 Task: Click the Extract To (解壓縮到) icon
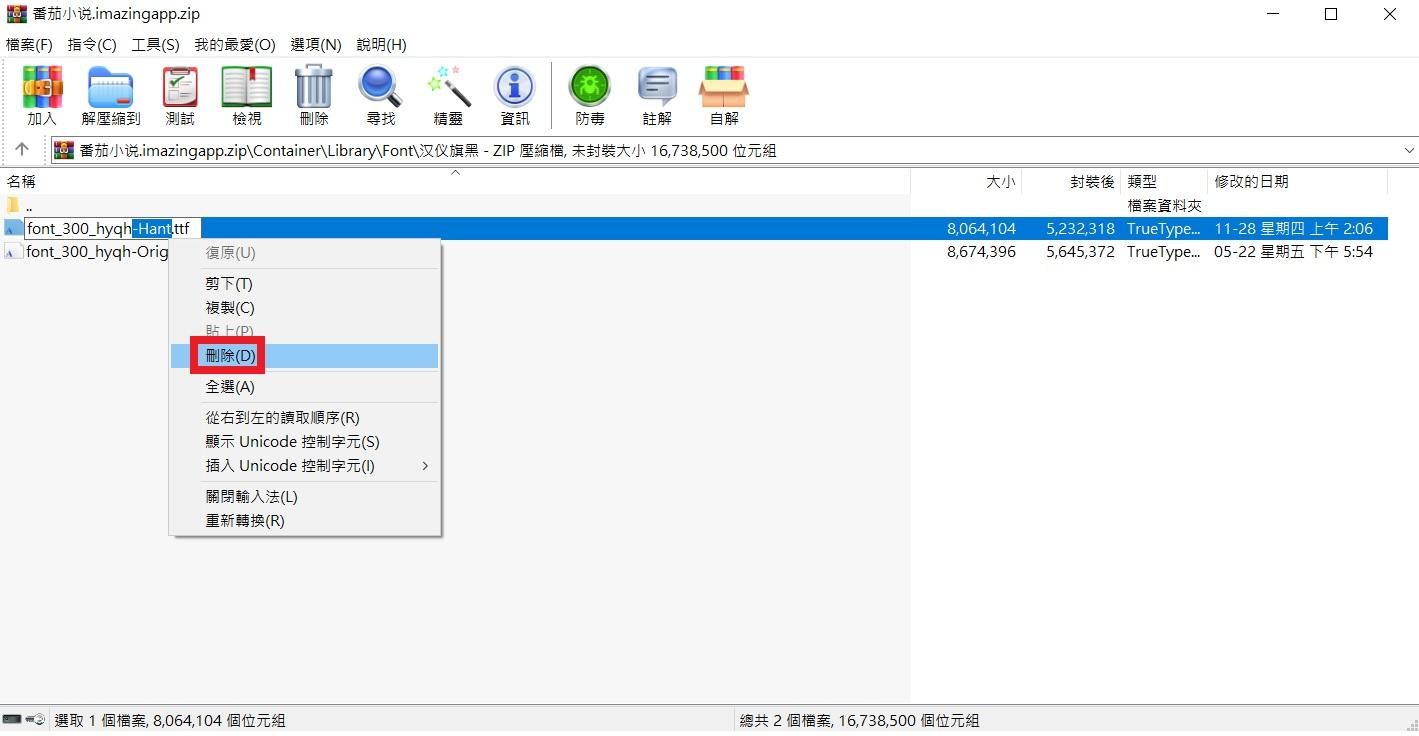pos(111,96)
